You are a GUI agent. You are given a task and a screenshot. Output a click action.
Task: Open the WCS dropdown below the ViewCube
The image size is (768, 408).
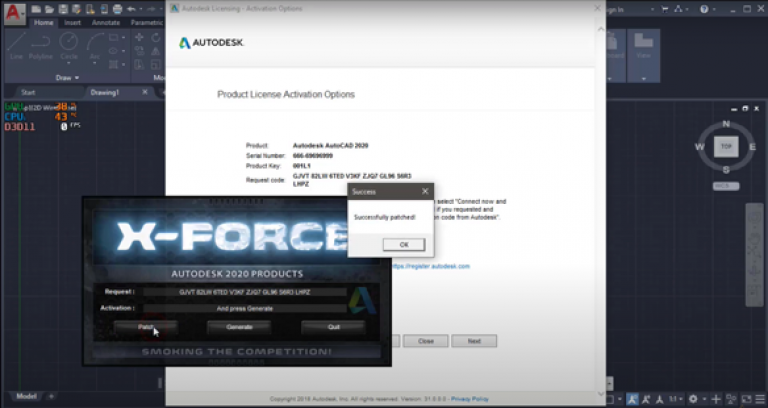(726, 186)
